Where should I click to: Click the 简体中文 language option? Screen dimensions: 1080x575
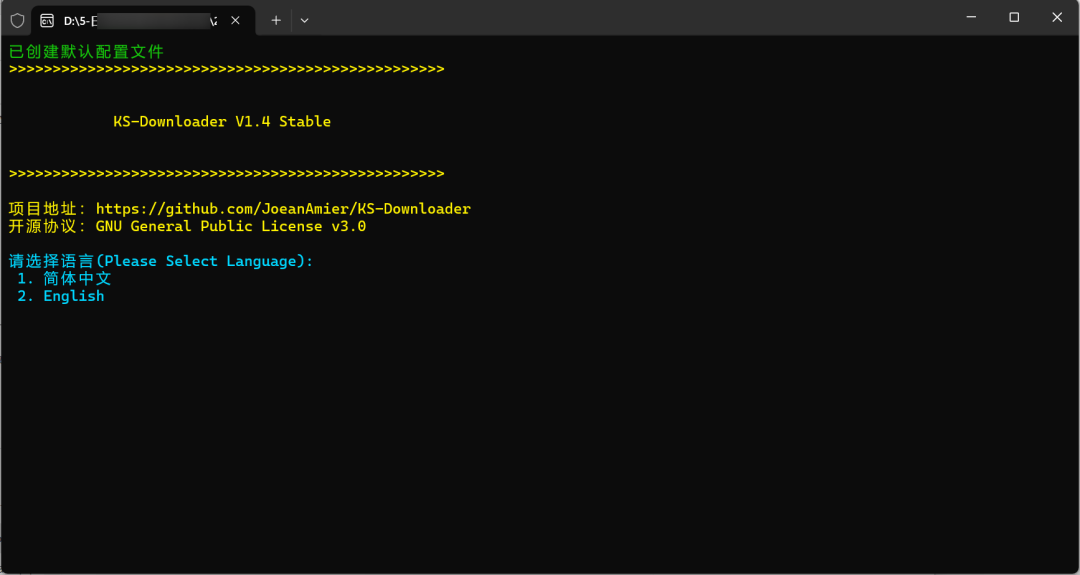pos(77,279)
